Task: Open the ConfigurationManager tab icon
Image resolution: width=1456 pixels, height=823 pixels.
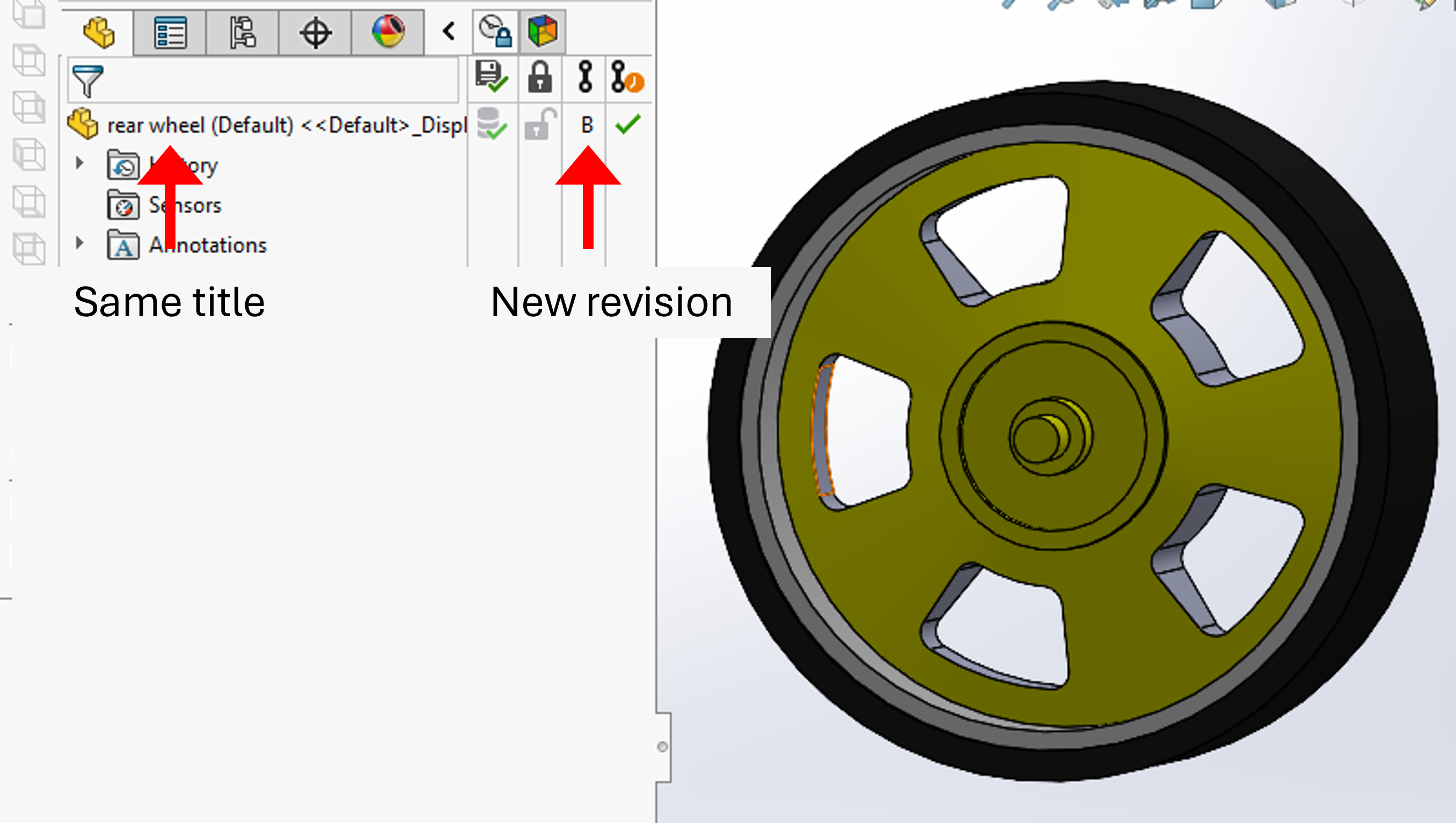Action: (x=243, y=32)
